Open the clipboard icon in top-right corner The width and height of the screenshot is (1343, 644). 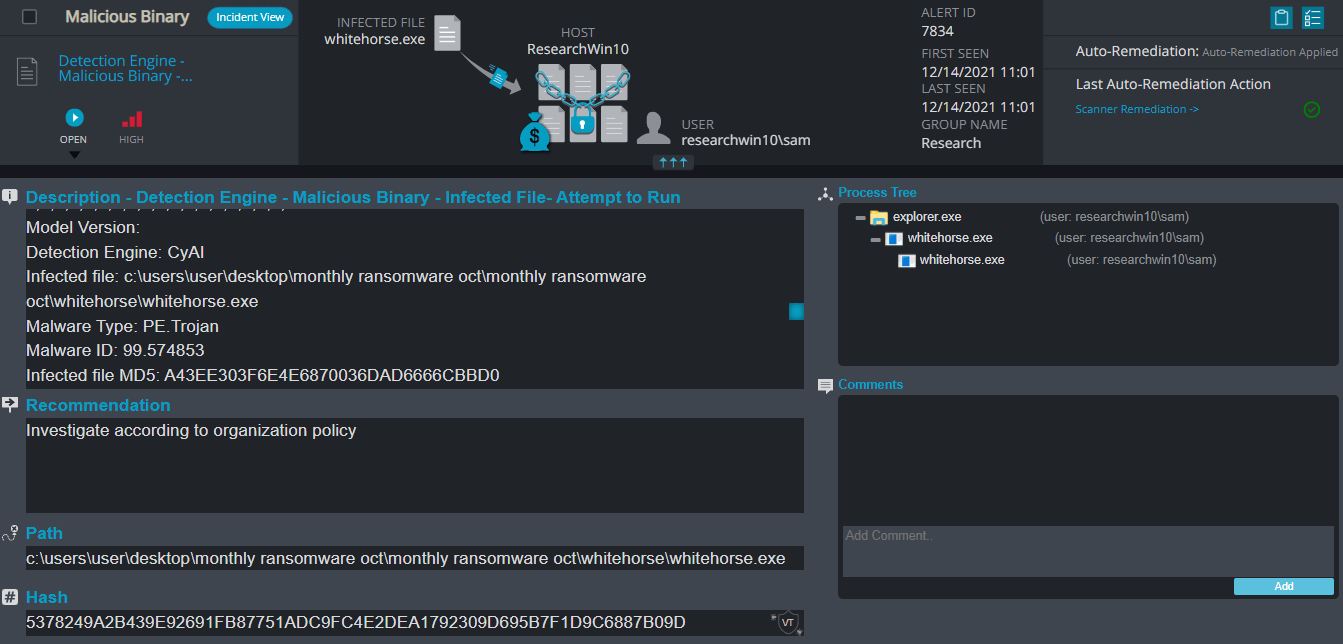1281,17
